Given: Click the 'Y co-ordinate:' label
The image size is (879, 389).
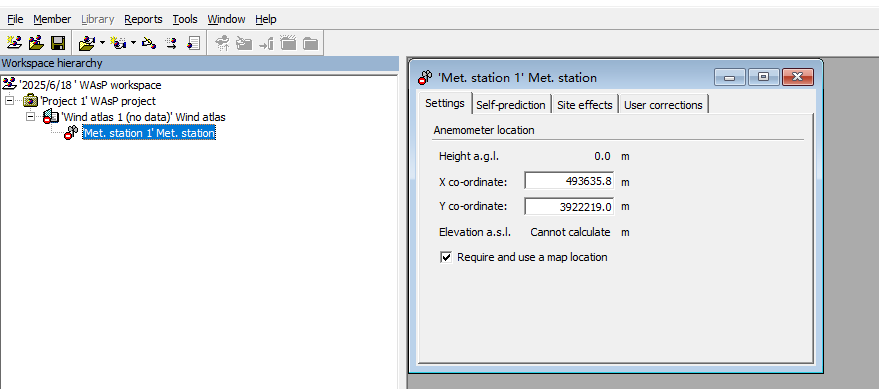Looking at the screenshot, I should tap(473, 206).
